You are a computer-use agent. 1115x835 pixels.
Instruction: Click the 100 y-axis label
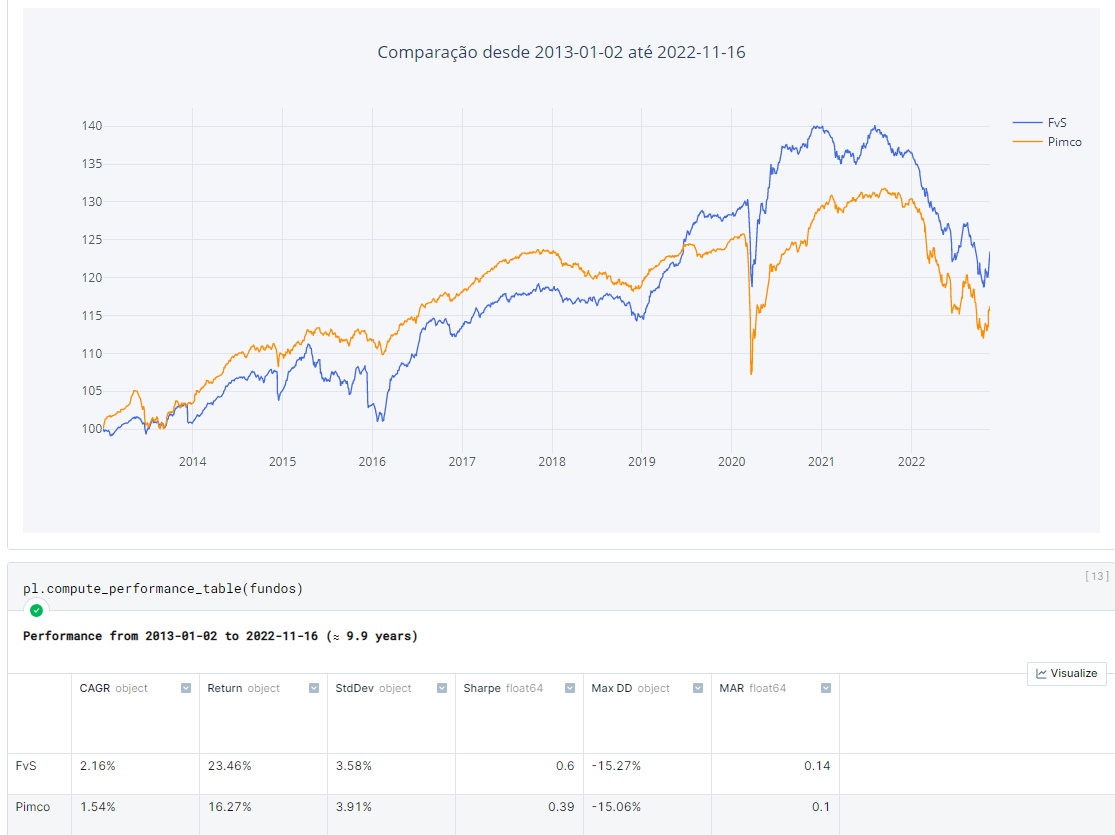click(x=92, y=428)
